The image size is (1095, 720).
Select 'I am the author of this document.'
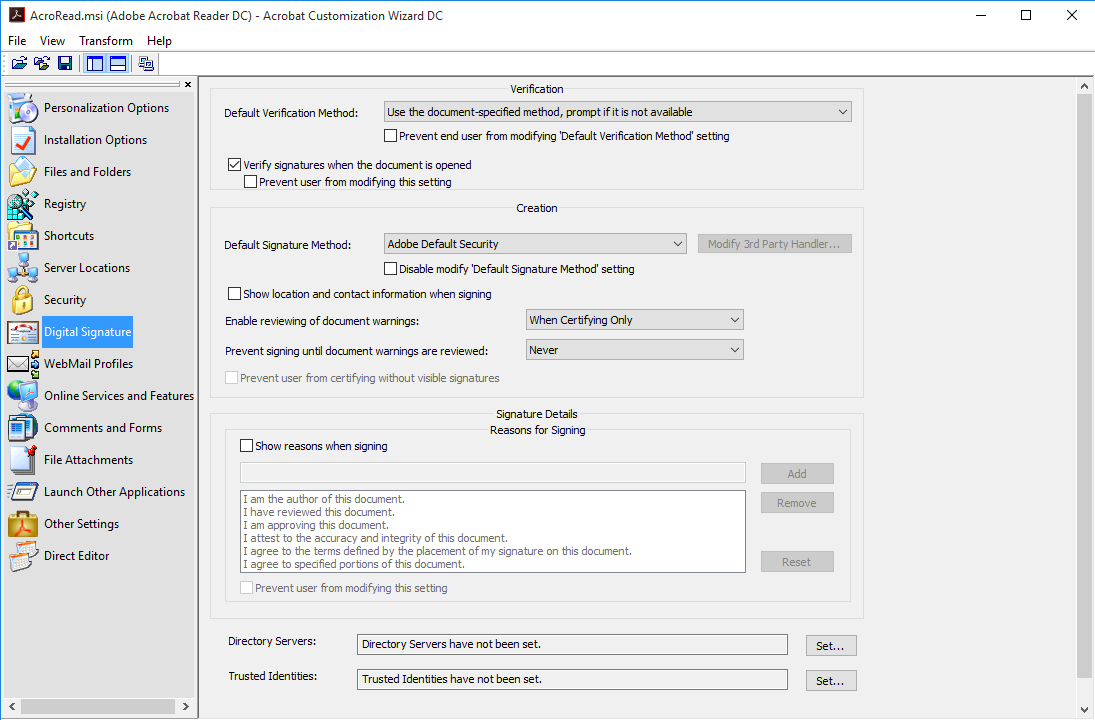pos(324,499)
